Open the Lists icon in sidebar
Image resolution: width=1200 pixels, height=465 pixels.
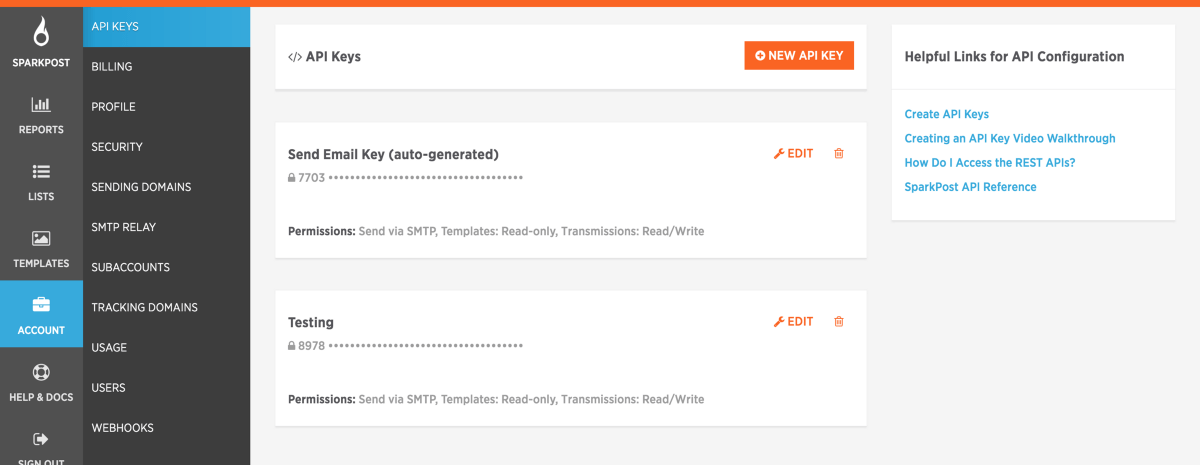pyautogui.click(x=41, y=171)
